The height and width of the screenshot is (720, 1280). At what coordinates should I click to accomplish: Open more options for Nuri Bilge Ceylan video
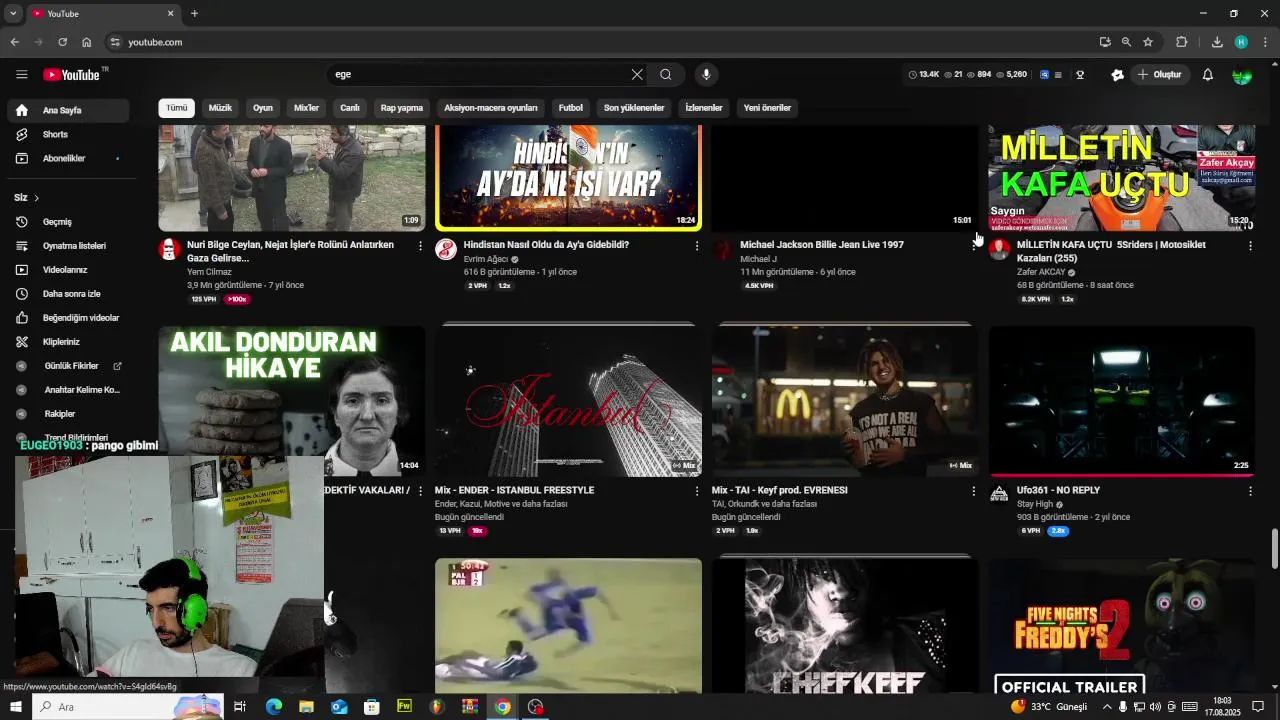point(420,246)
